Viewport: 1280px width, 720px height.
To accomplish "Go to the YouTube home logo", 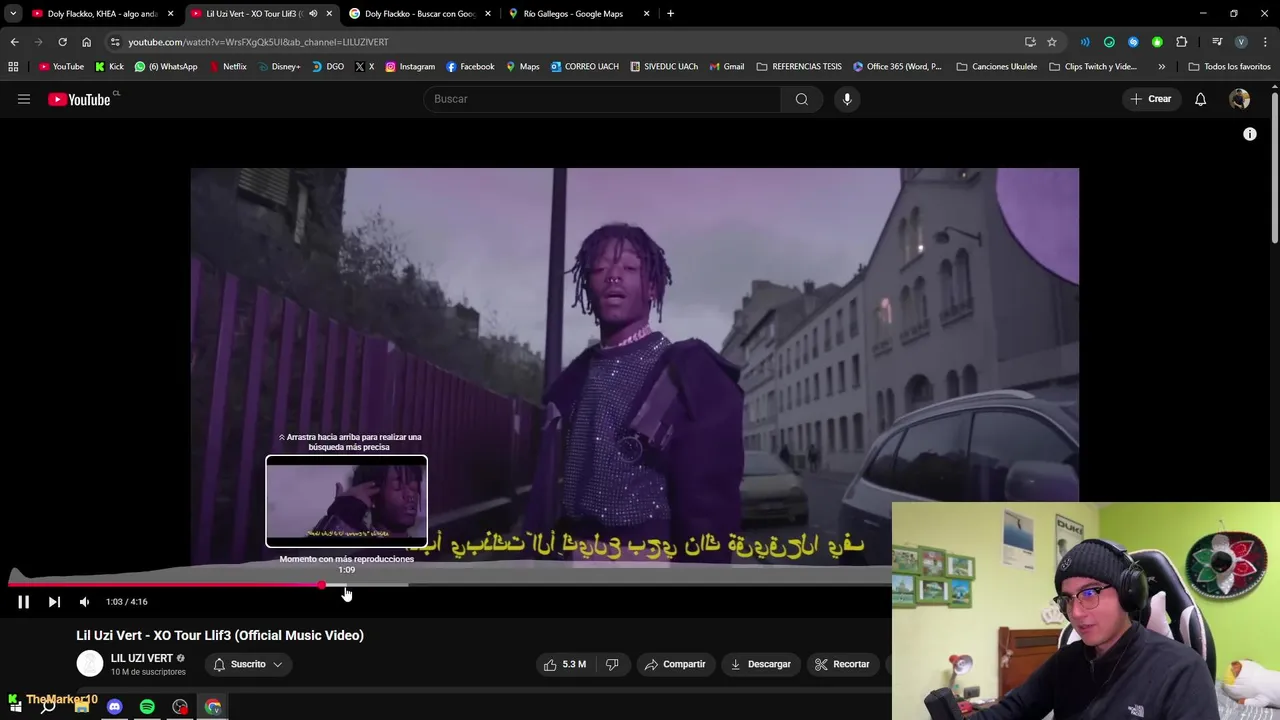I will click(x=79, y=99).
